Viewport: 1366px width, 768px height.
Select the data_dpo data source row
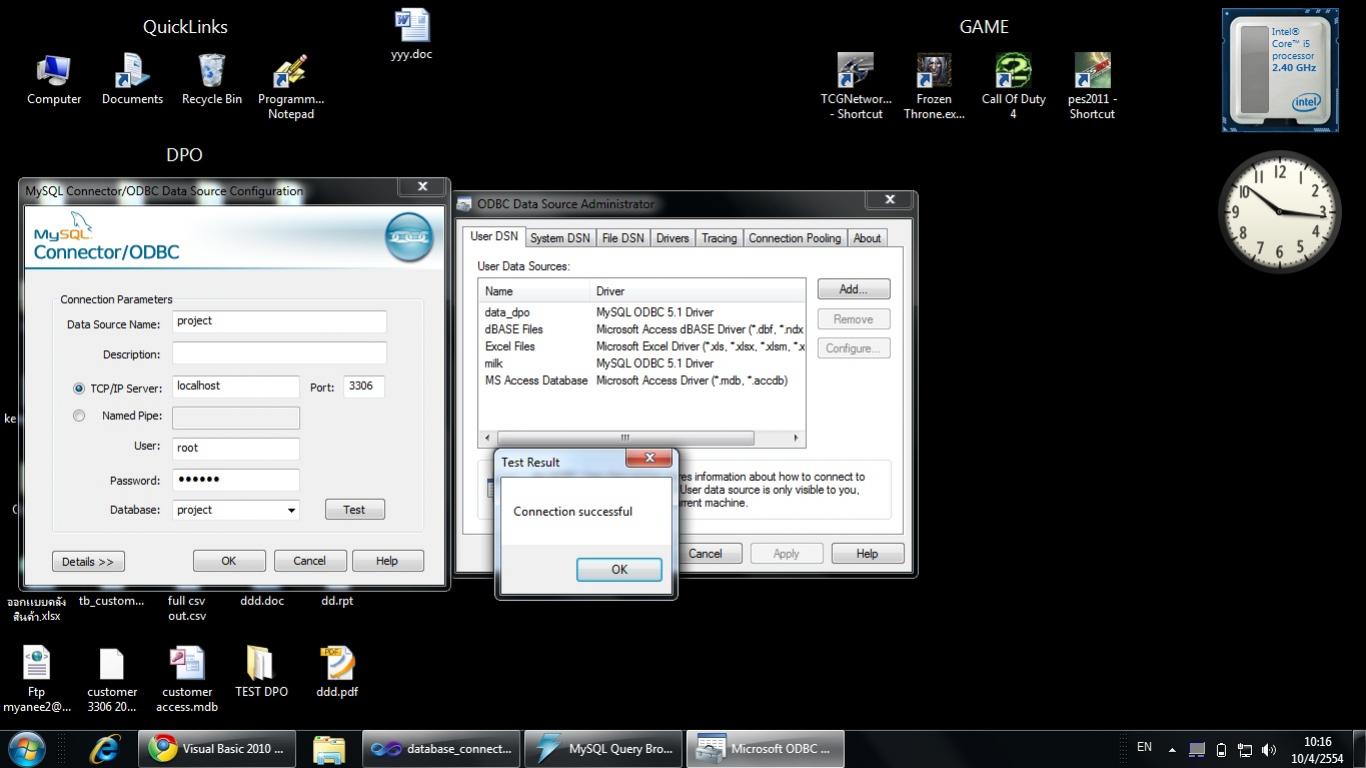coord(643,312)
